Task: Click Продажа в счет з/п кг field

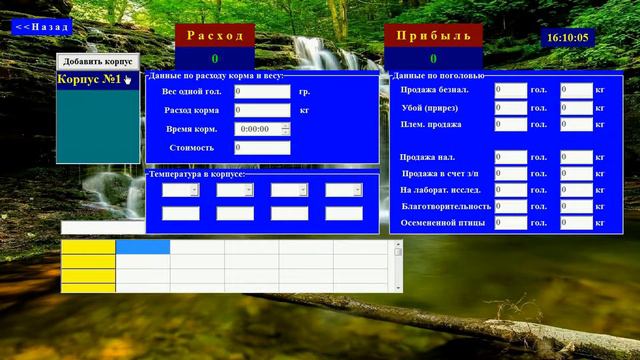Action: pos(576,173)
